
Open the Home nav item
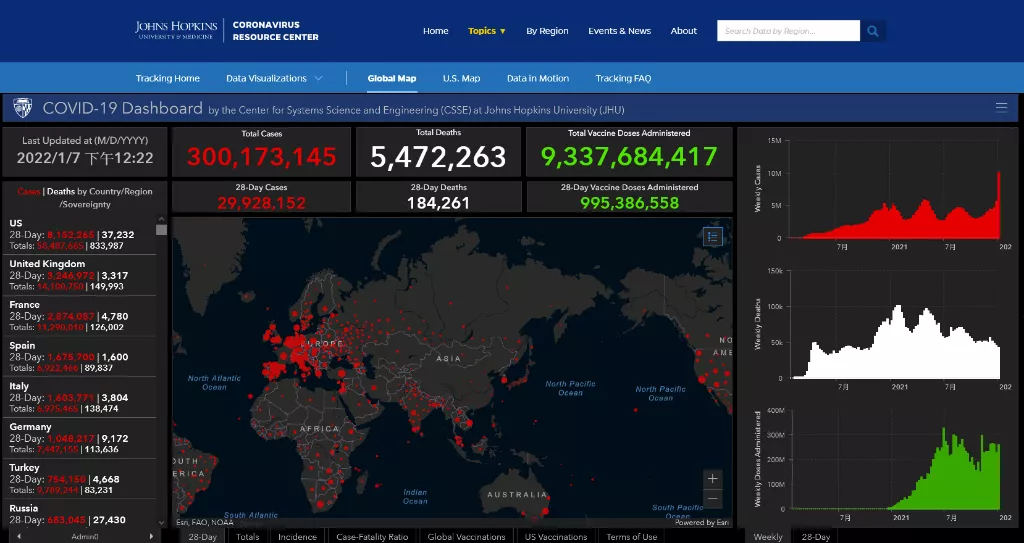(x=436, y=31)
